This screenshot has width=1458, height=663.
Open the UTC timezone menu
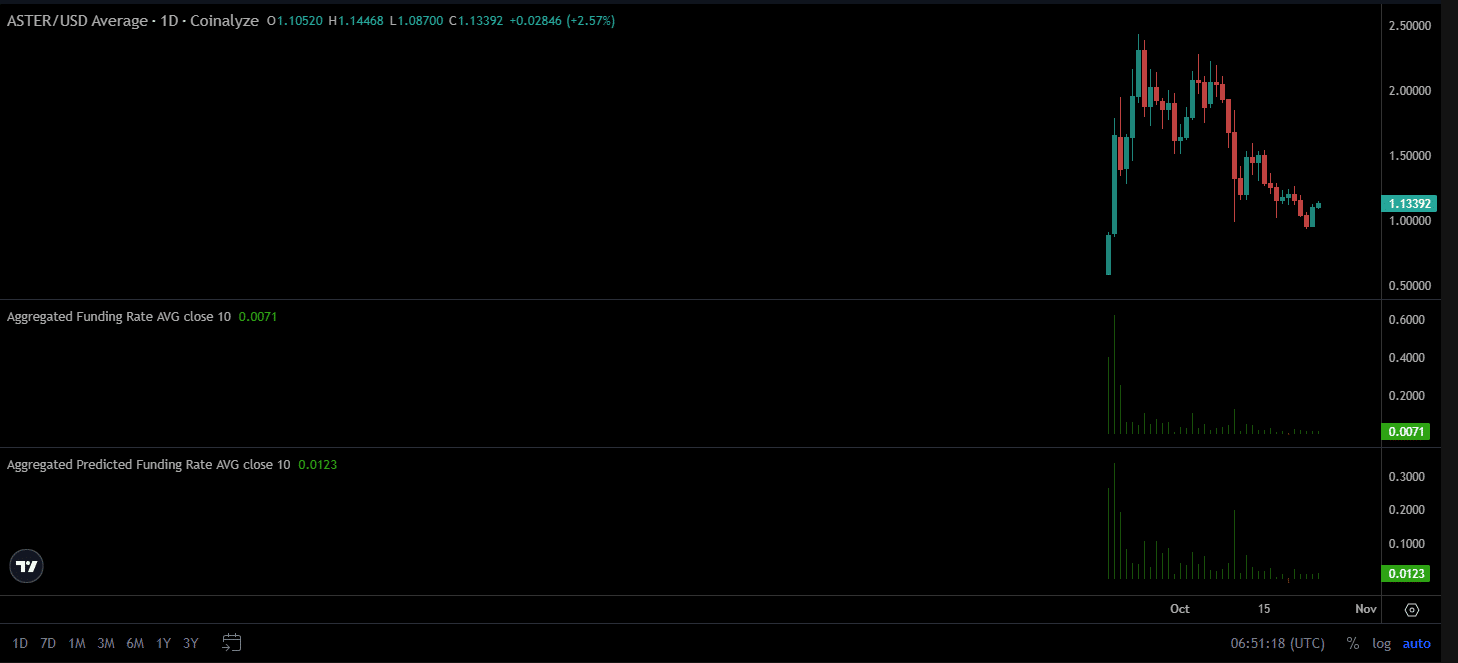(x=1277, y=643)
